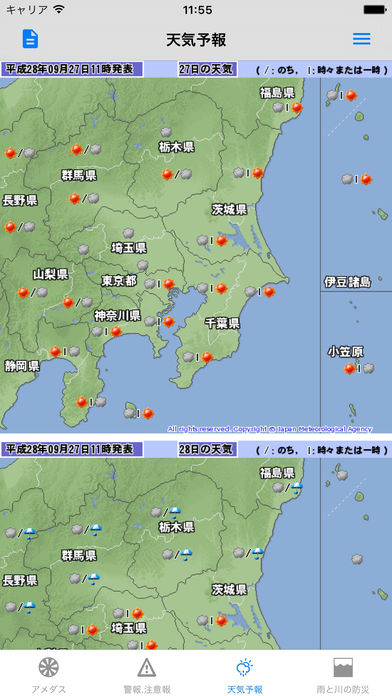Tap the 福島県 label on the 27日 map
The height and width of the screenshot is (696, 392).
click(277, 93)
